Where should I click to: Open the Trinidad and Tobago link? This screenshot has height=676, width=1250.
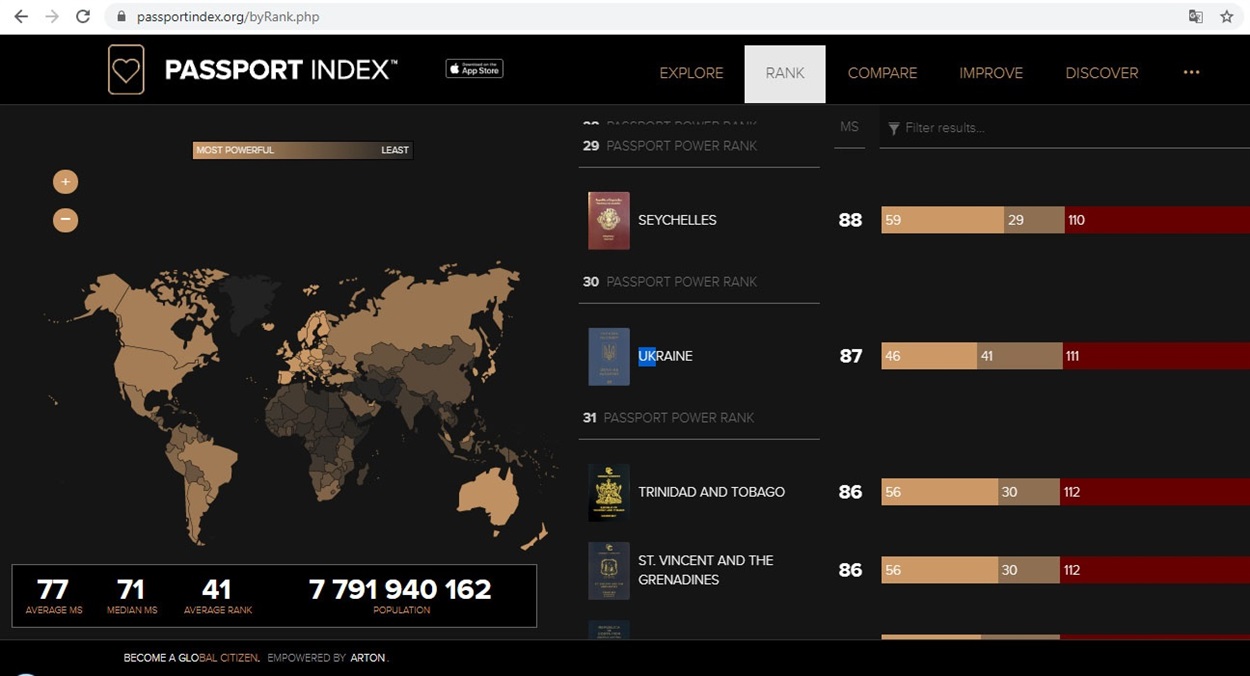point(712,492)
